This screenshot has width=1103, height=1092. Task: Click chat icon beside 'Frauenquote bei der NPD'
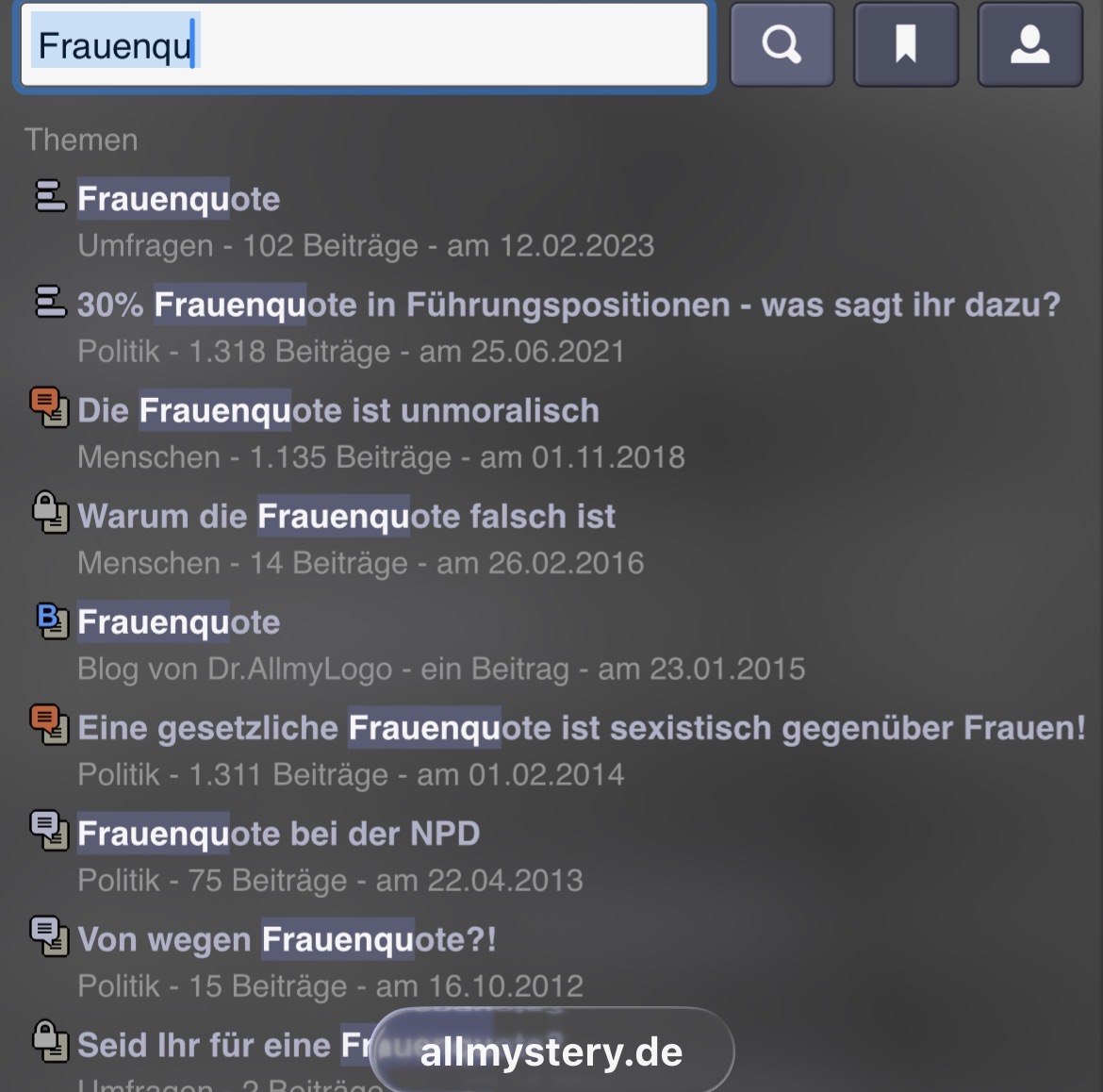tap(49, 830)
